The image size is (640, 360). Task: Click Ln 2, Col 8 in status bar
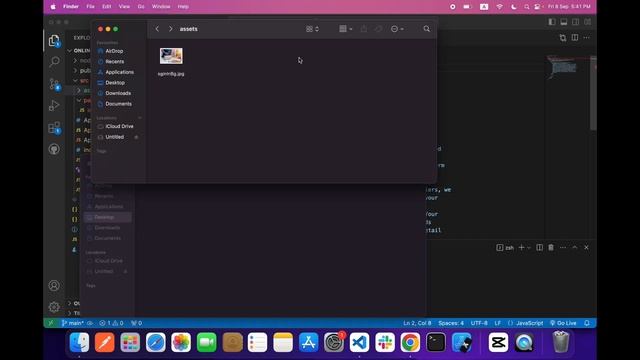click(x=417, y=323)
